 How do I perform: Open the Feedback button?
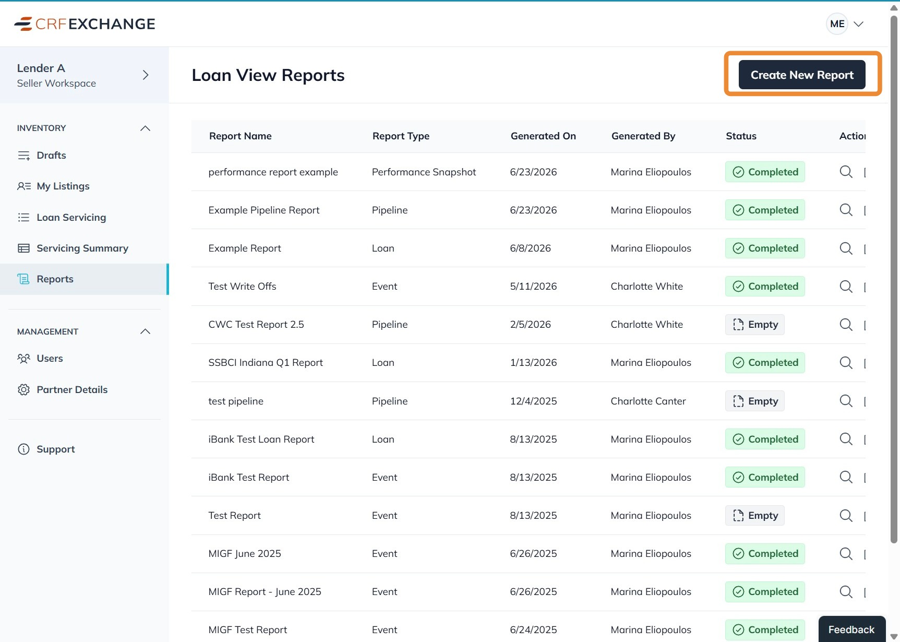coord(851,629)
